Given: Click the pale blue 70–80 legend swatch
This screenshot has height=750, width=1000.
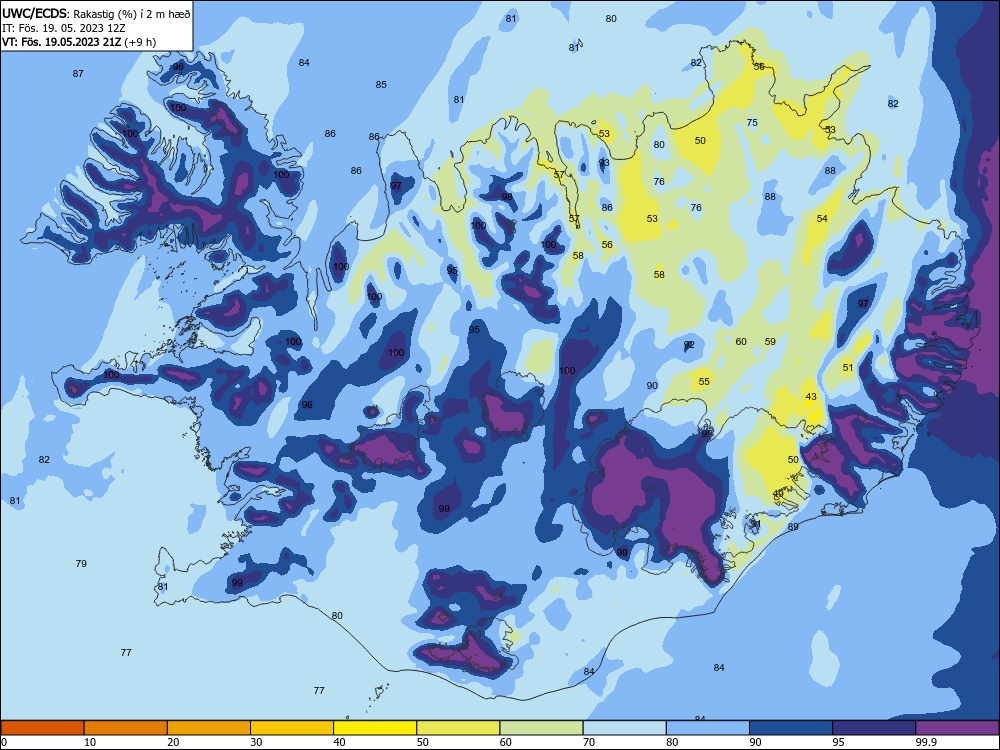Looking at the screenshot, I should click(x=624, y=728).
